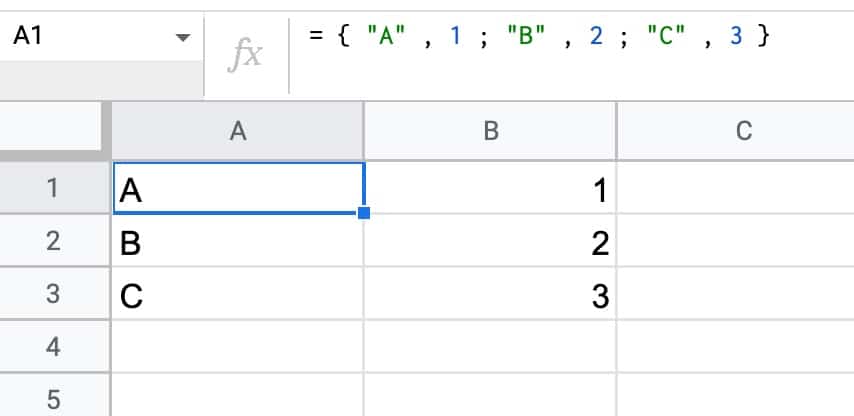This screenshot has width=854, height=416.
Task: Select cell containing letter B
Action: (x=238, y=241)
